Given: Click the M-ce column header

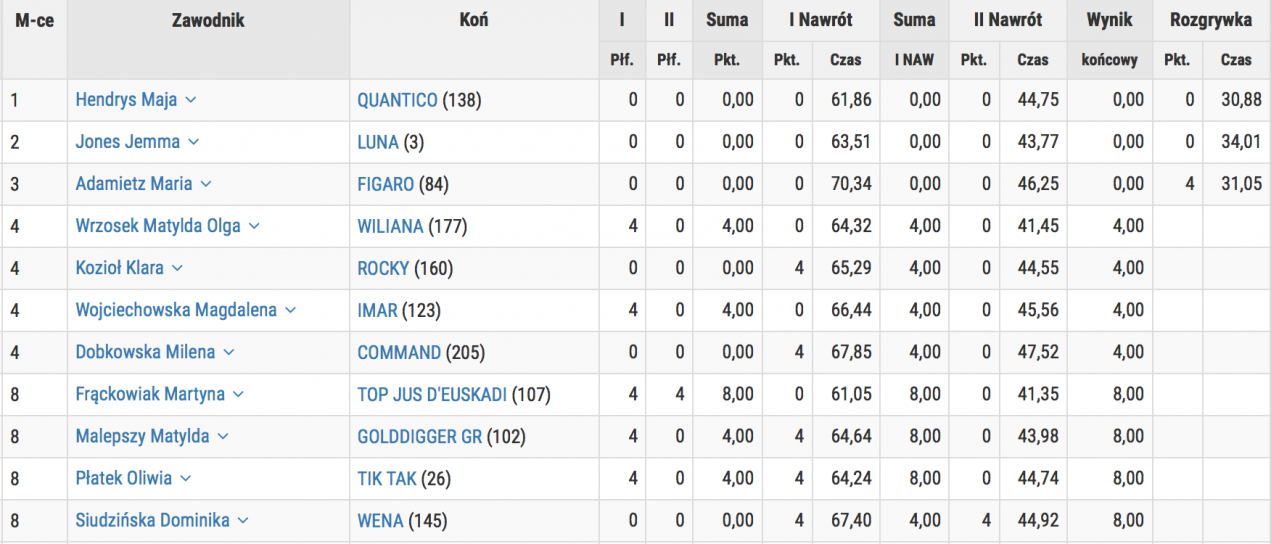Looking at the screenshot, I should (x=35, y=20).
